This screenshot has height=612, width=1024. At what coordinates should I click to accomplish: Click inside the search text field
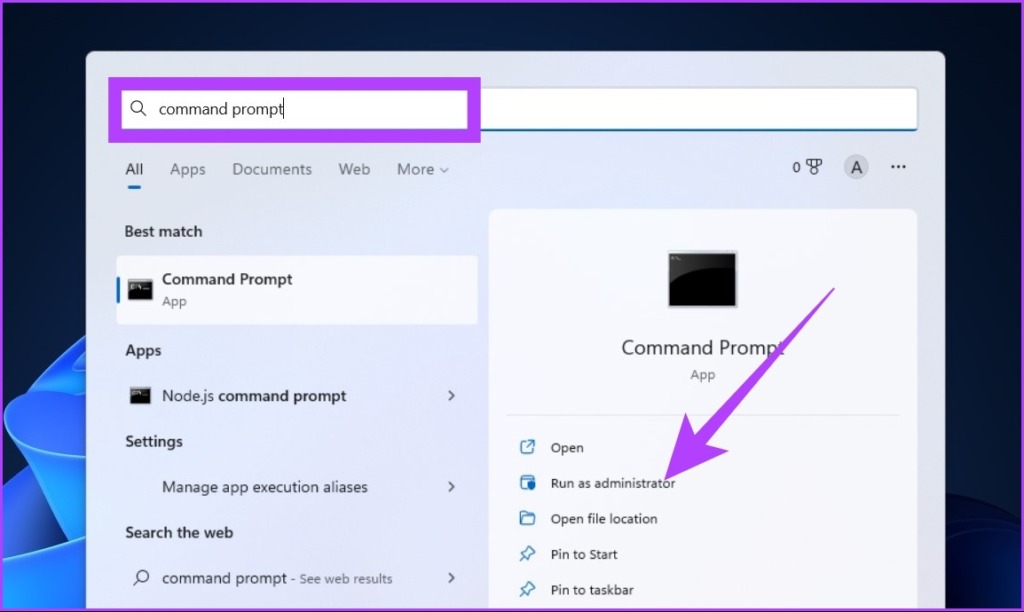519,108
